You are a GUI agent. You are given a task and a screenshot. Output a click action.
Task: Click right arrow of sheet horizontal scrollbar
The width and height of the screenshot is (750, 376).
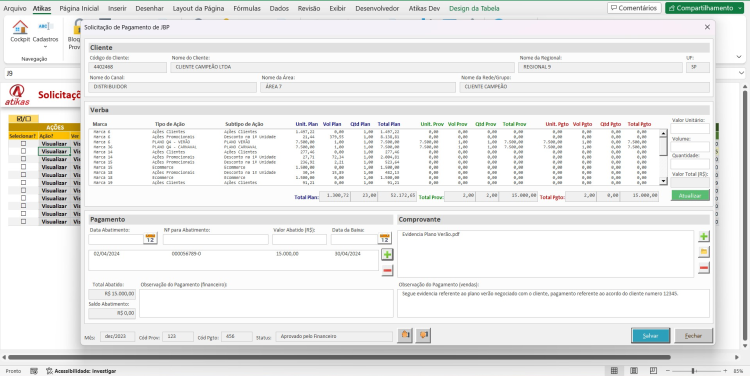[x=737, y=357]
